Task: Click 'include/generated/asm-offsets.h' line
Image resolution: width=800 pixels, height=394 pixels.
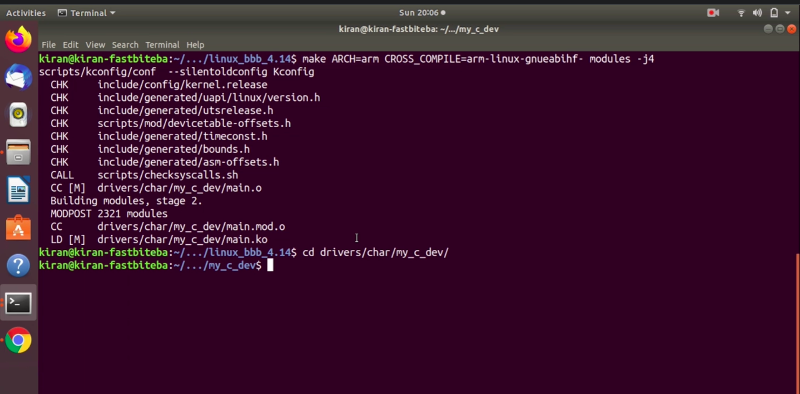Action: tap(188, 162)
